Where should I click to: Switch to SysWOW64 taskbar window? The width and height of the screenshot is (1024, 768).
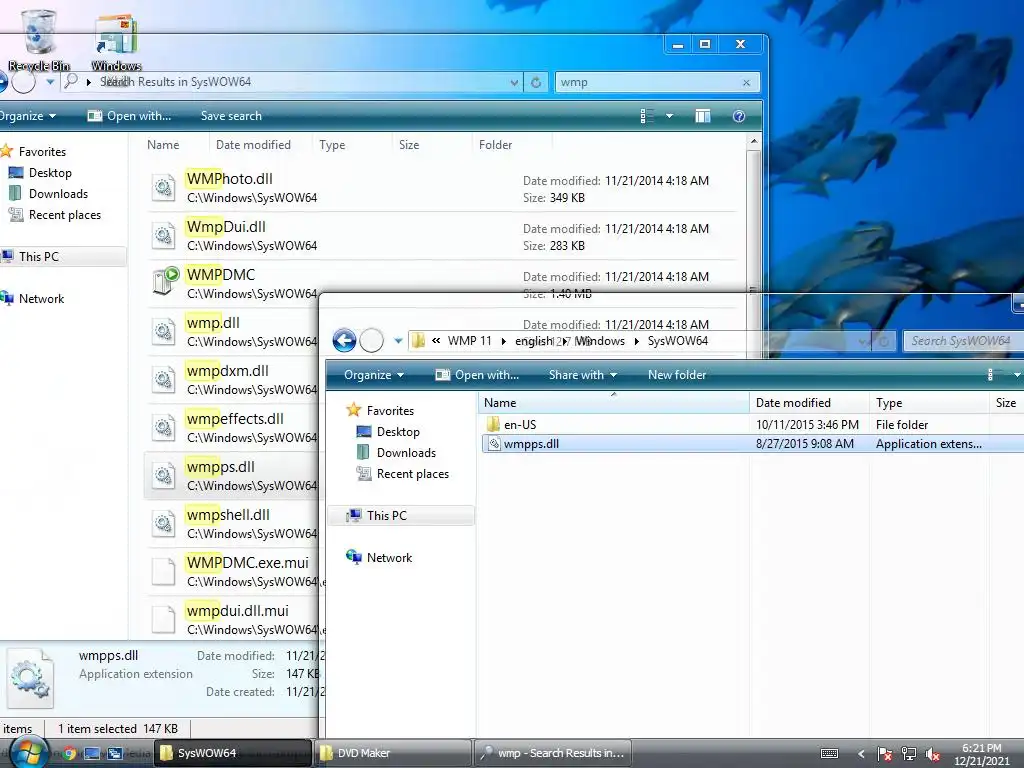[x=233, y=753]
